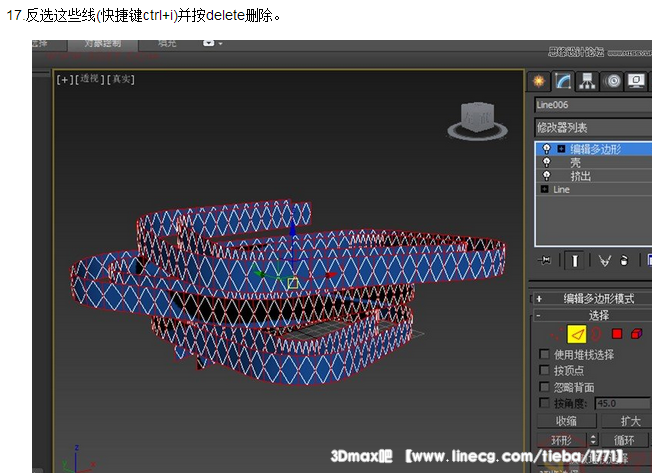The width and height of the screenshot is (652, 473).
Task: Click the Pin Stack icon
Action: point(544,261)
